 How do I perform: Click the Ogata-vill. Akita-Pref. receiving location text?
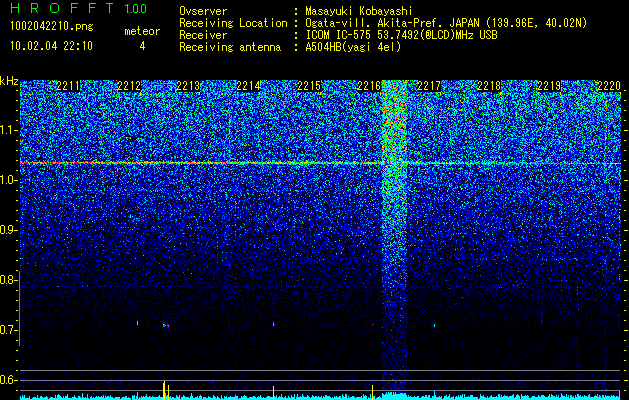tap(446, 23)
